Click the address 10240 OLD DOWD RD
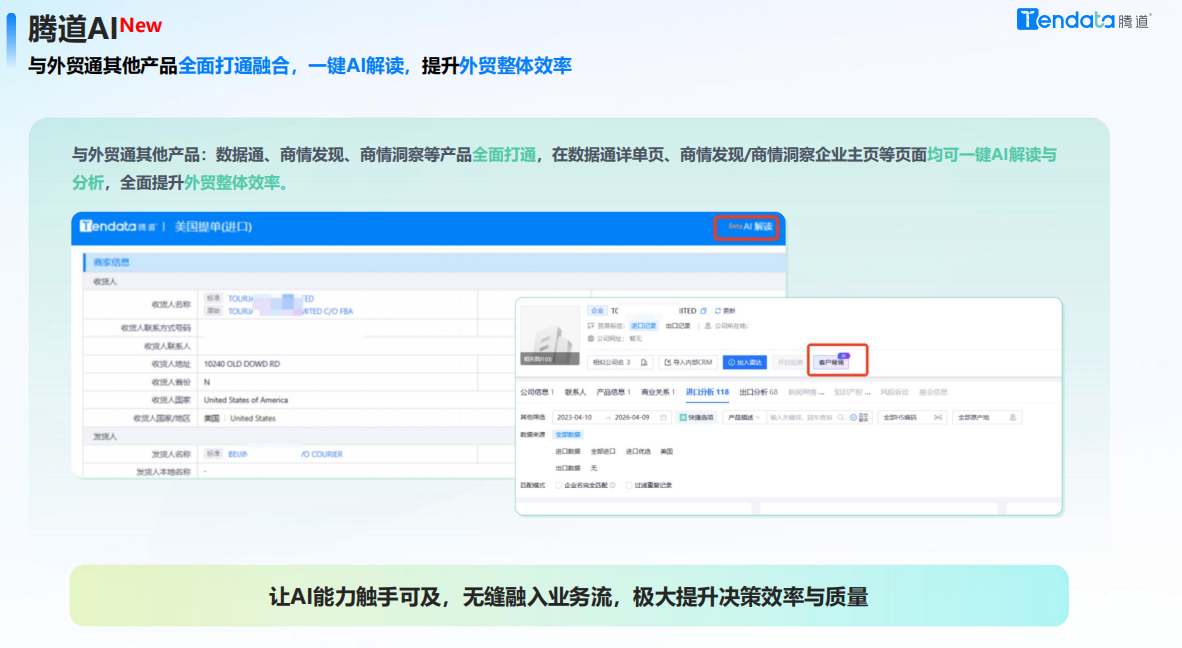This screenshot has height=648, width=1182. point(241,364)
